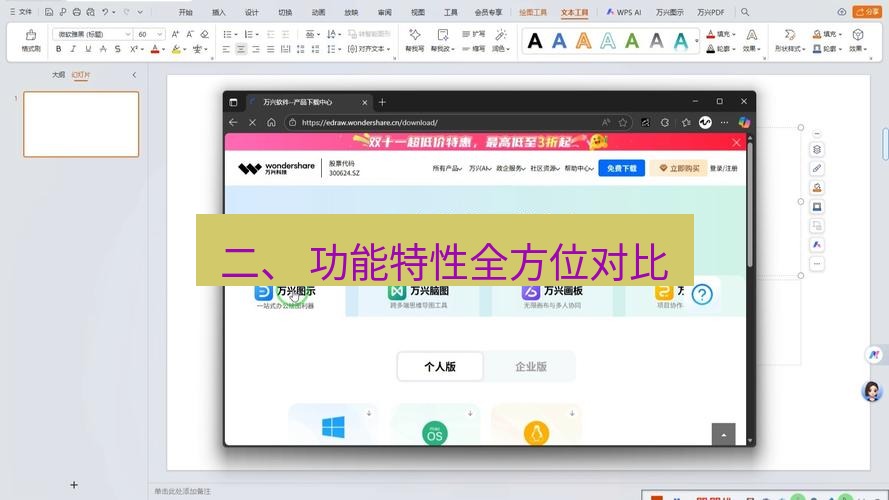Open 形状样式 shape styles dropdown
Screen dimensions: 889x500
(790, 41)
